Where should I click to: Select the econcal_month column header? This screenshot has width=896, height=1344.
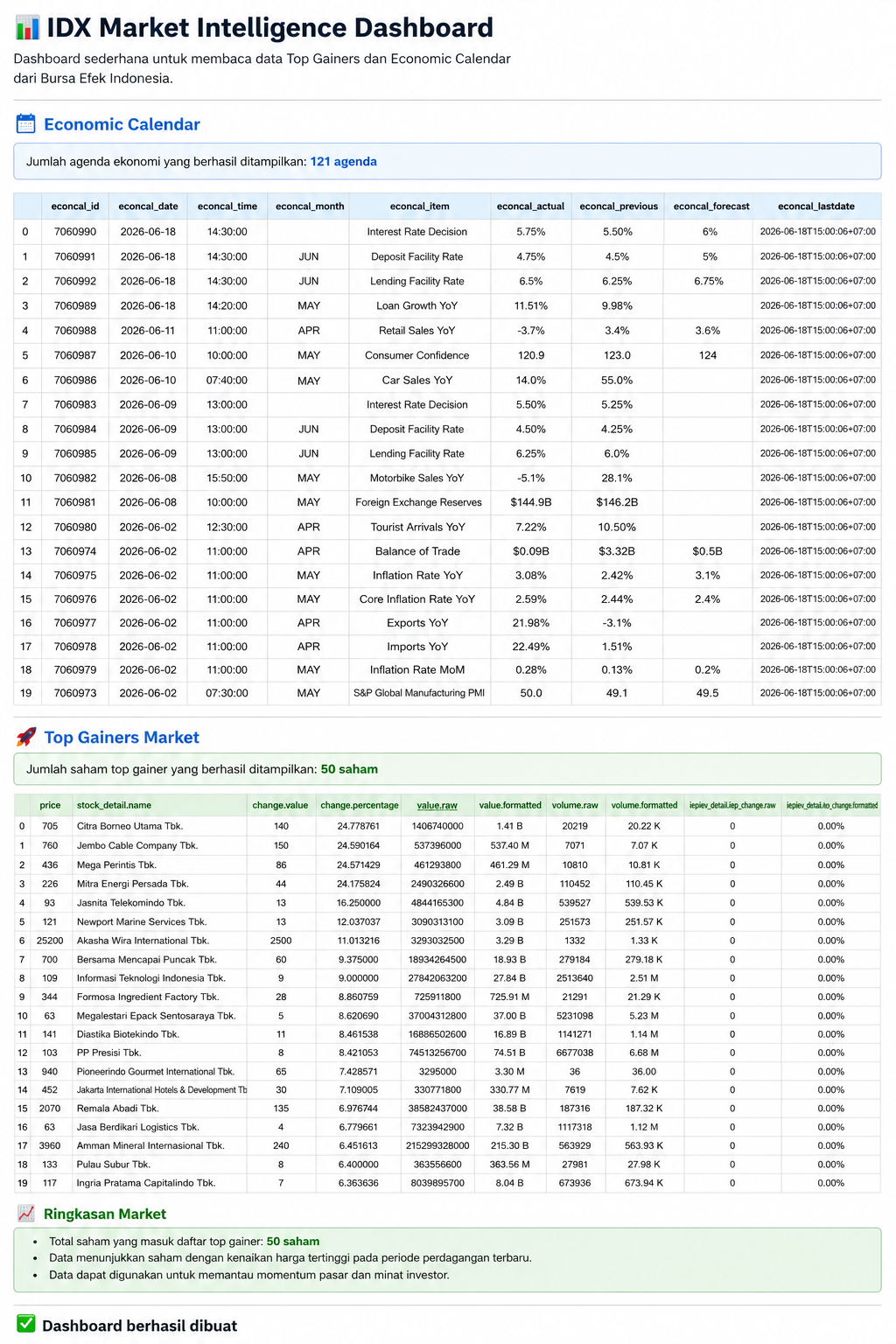[x=310, y=206]
